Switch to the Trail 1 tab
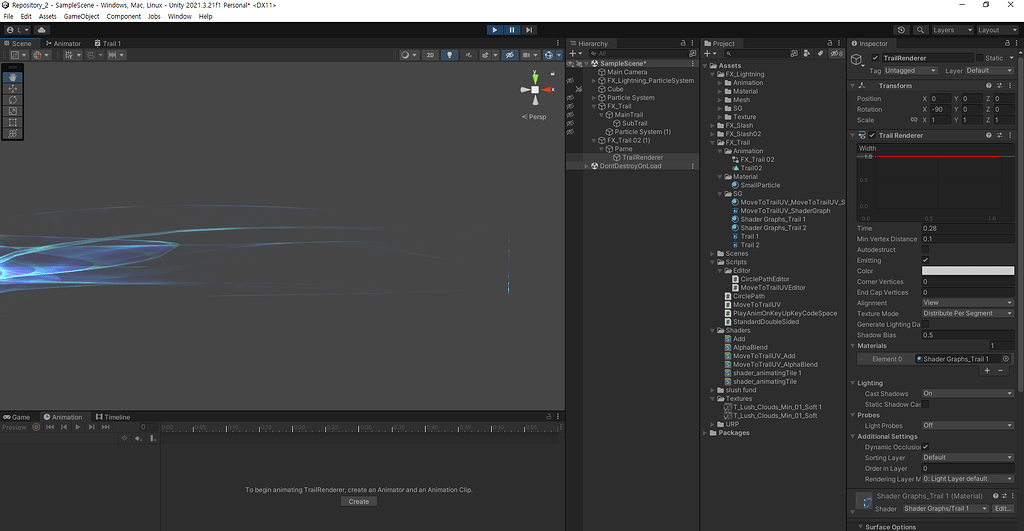The image size is (1024, 531). pos(108,44)
